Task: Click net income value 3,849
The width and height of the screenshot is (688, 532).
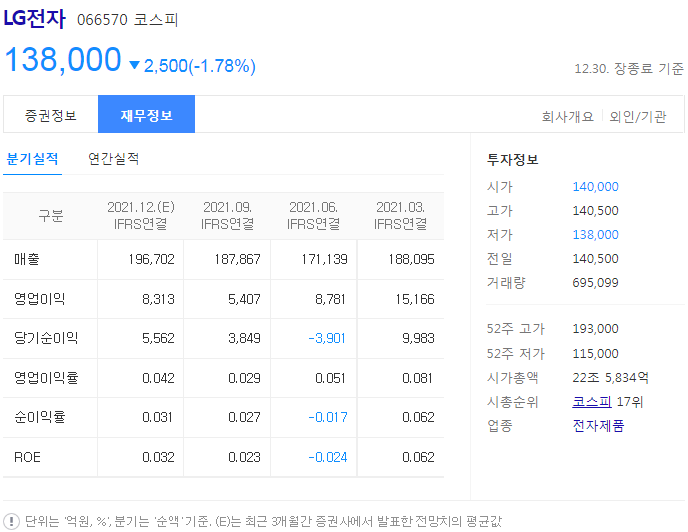Action: coord(244,338)
